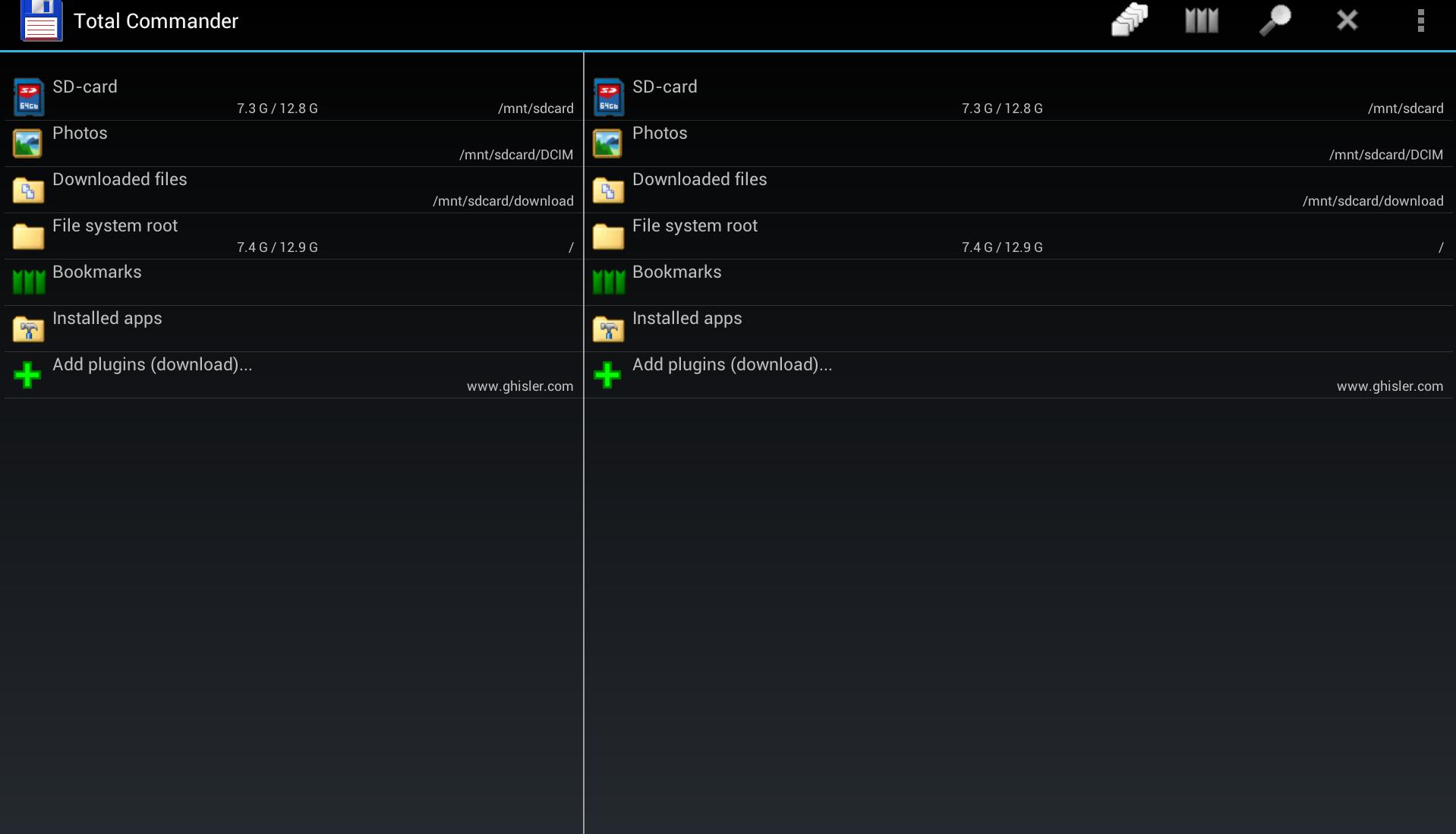This screenshot has height=834, width=1456.
Task: Open the three-dot overflow menu
Action: [x=1420, y=20]
